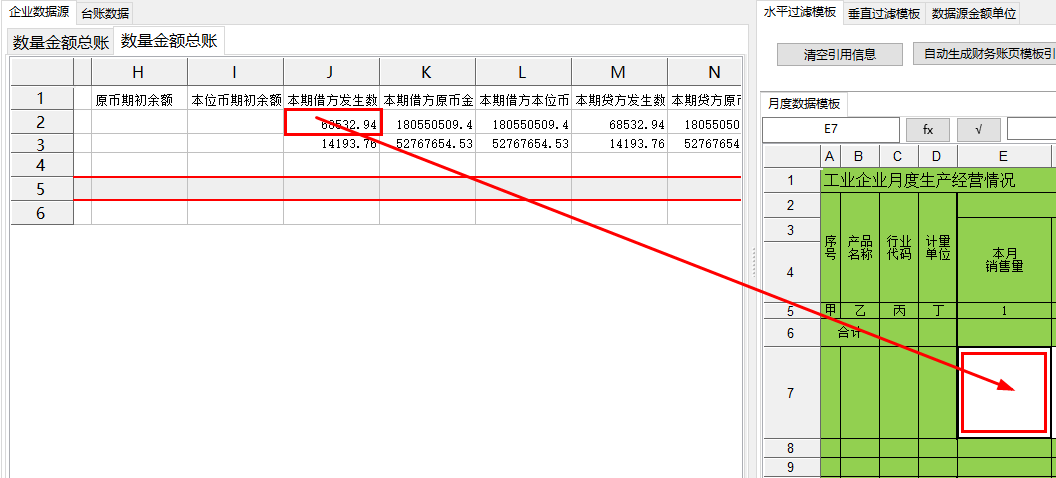Select row 8 header in monthly template
The image size is (1056, 478).
pos(791,448)
